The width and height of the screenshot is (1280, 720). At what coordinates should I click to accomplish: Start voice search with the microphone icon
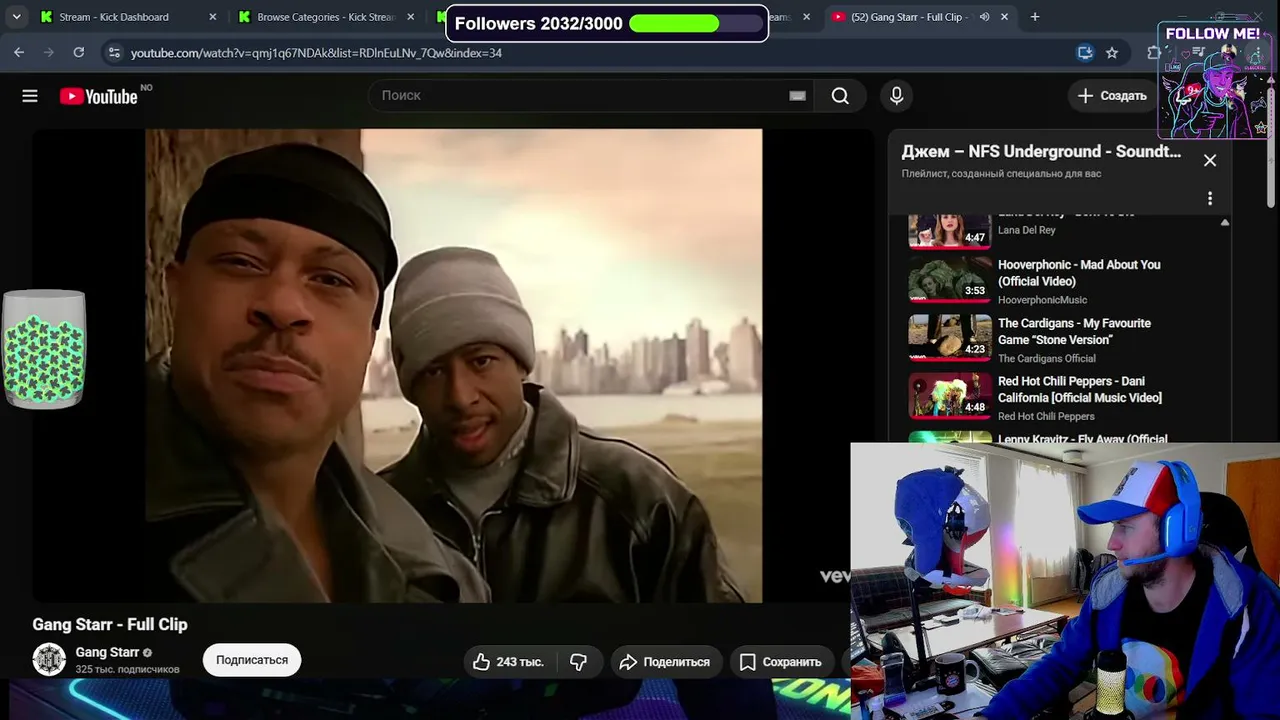[x=896, y=96]
